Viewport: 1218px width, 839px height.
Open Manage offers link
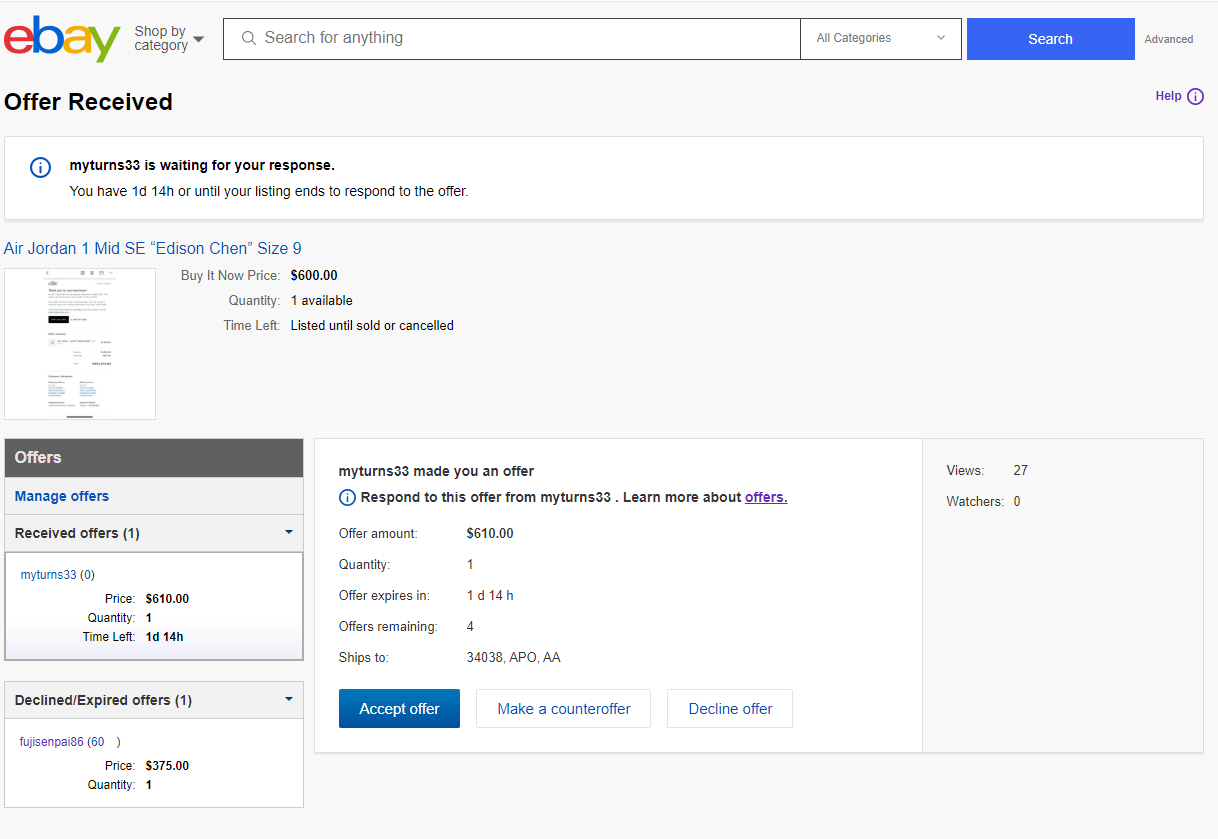[x=62, y=496]
